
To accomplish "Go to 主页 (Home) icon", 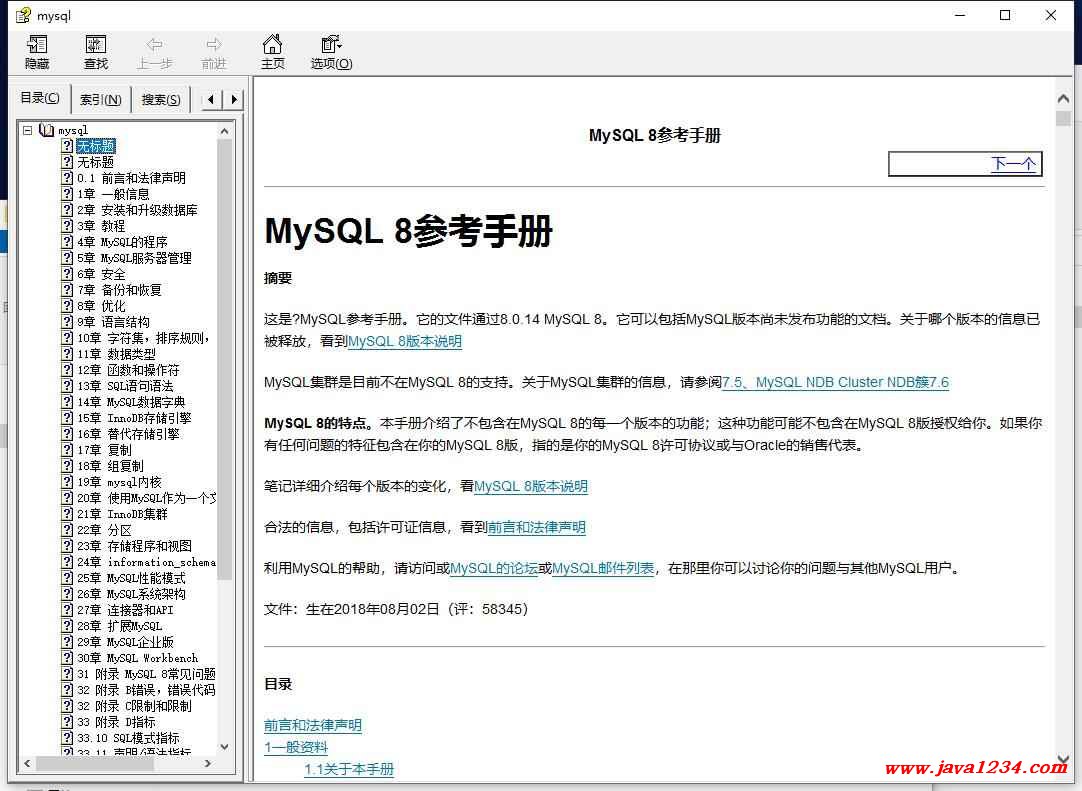I will [273, 44].
